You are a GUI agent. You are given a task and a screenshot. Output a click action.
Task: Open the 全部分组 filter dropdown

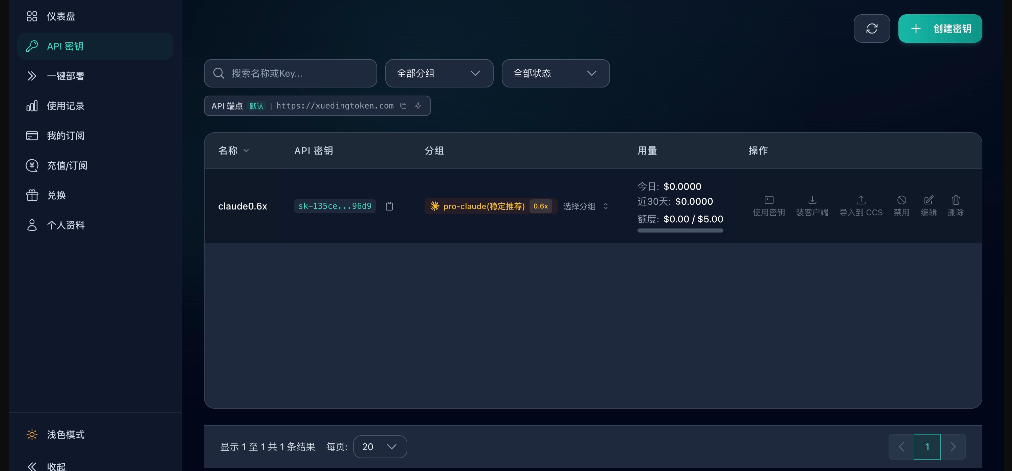point(439,73)
